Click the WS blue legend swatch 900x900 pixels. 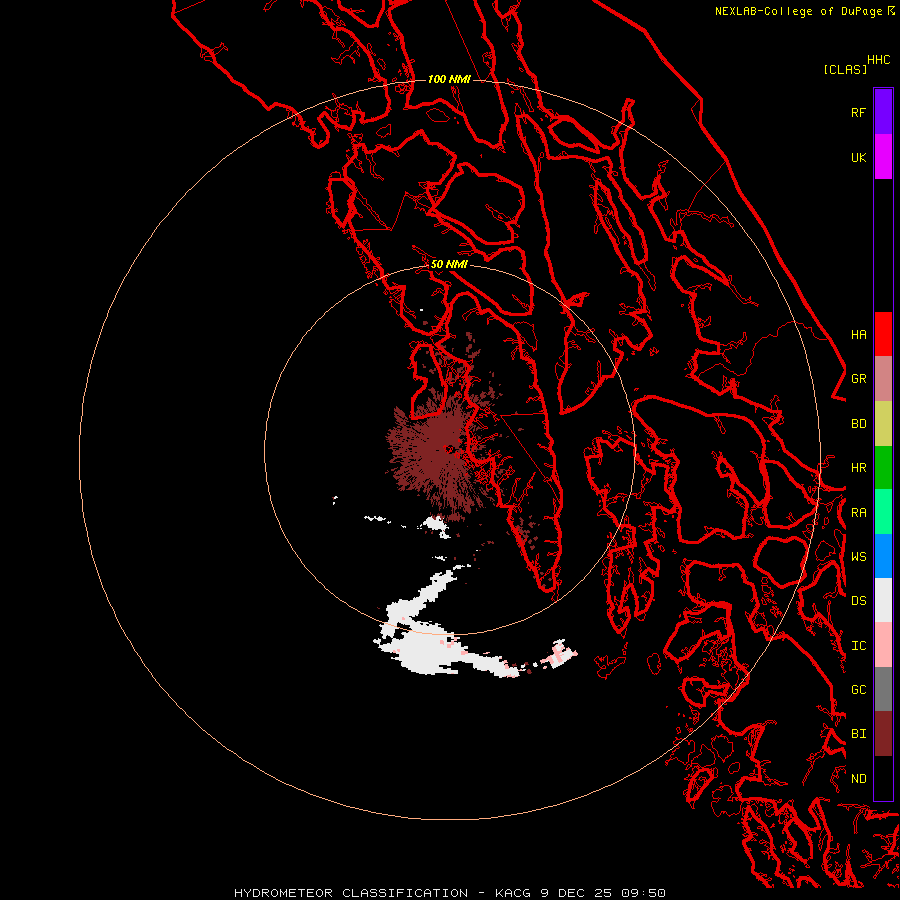click(x=883, y=556)
